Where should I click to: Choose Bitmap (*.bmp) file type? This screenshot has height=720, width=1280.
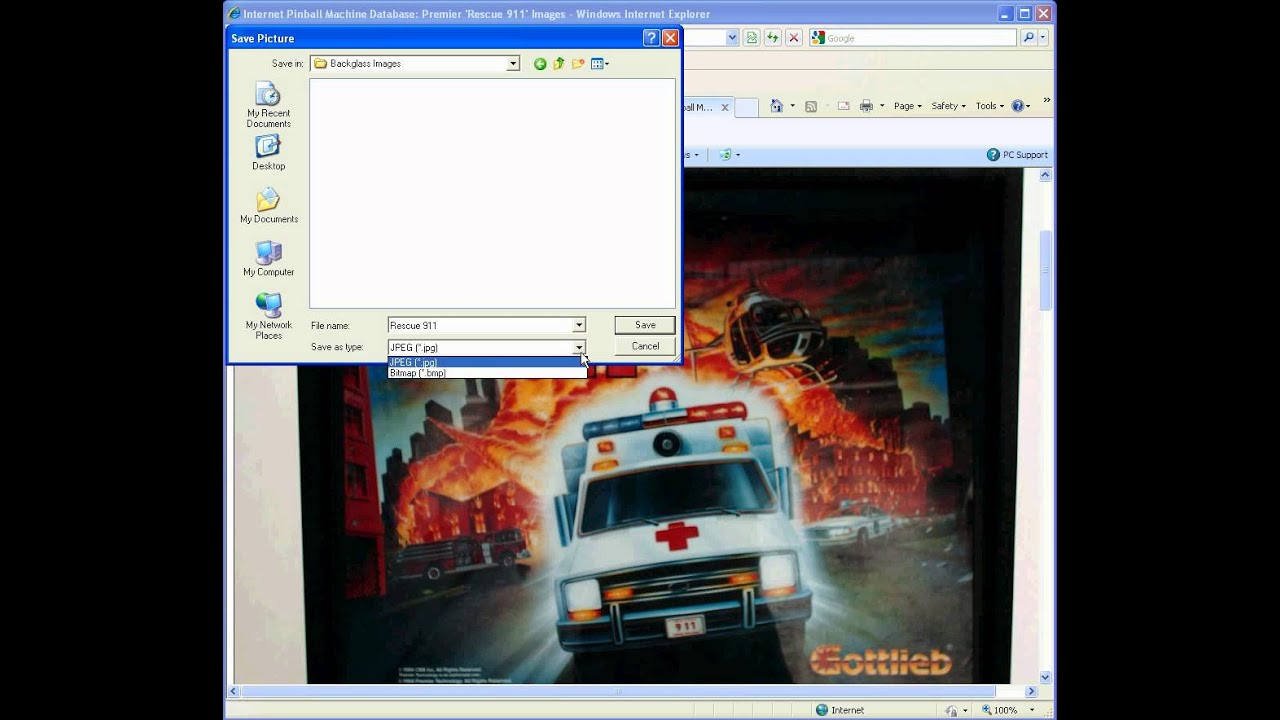pyautogui.click(x=486, y=373)
